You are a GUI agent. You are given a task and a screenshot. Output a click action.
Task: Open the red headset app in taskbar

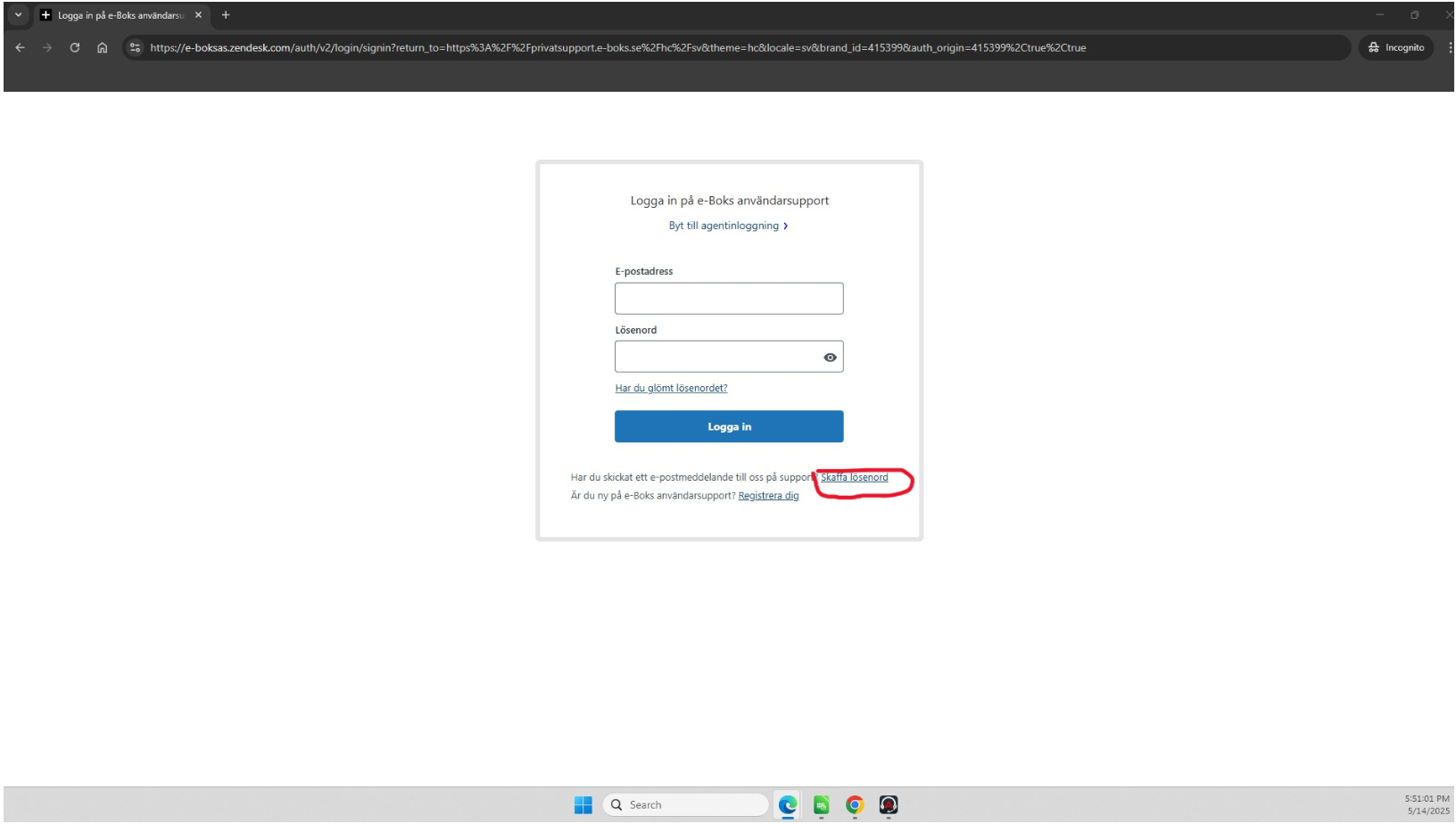point(889,805)
